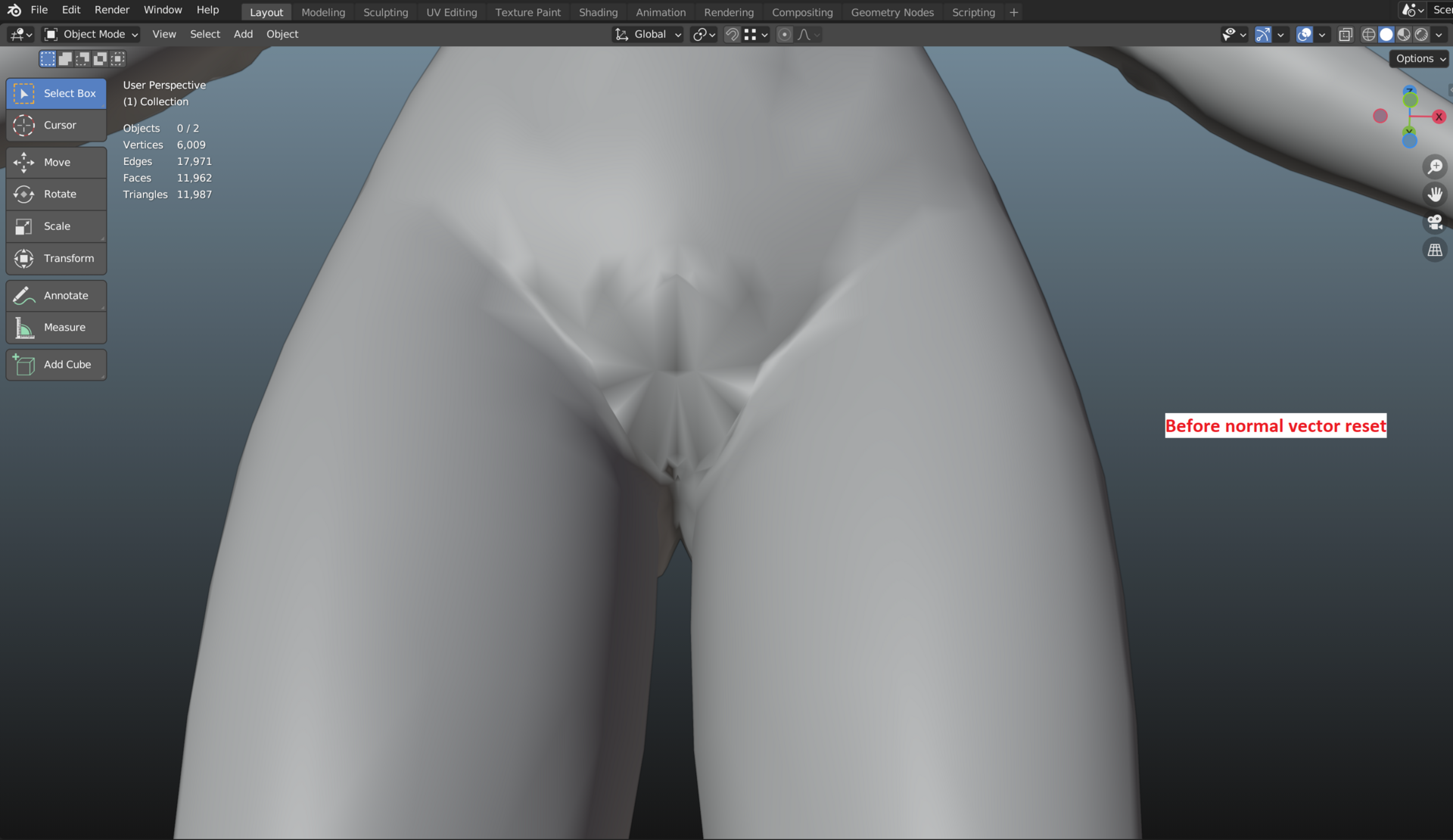Activate the Cursor tool

tap(56, 125)
